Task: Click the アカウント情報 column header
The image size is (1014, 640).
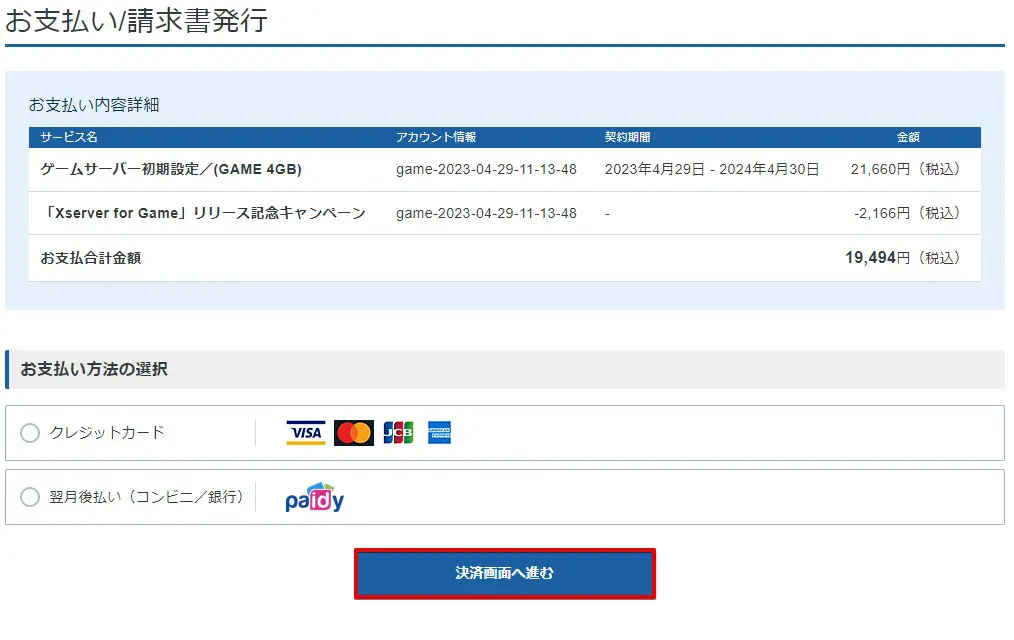Action: point(436,137)
